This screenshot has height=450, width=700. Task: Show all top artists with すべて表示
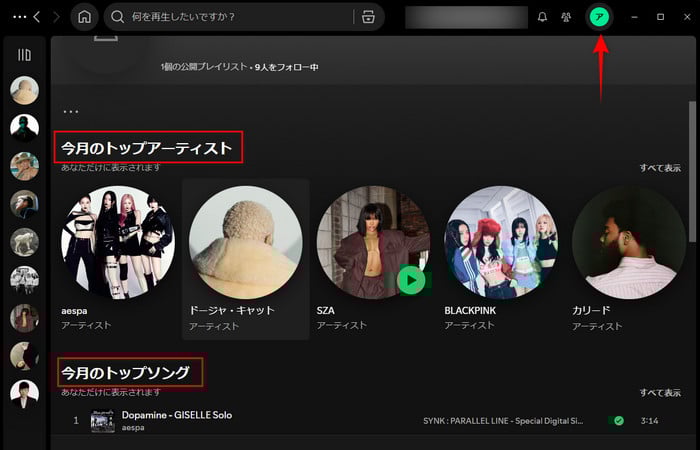pyautogui.click(x=660, y=168)
